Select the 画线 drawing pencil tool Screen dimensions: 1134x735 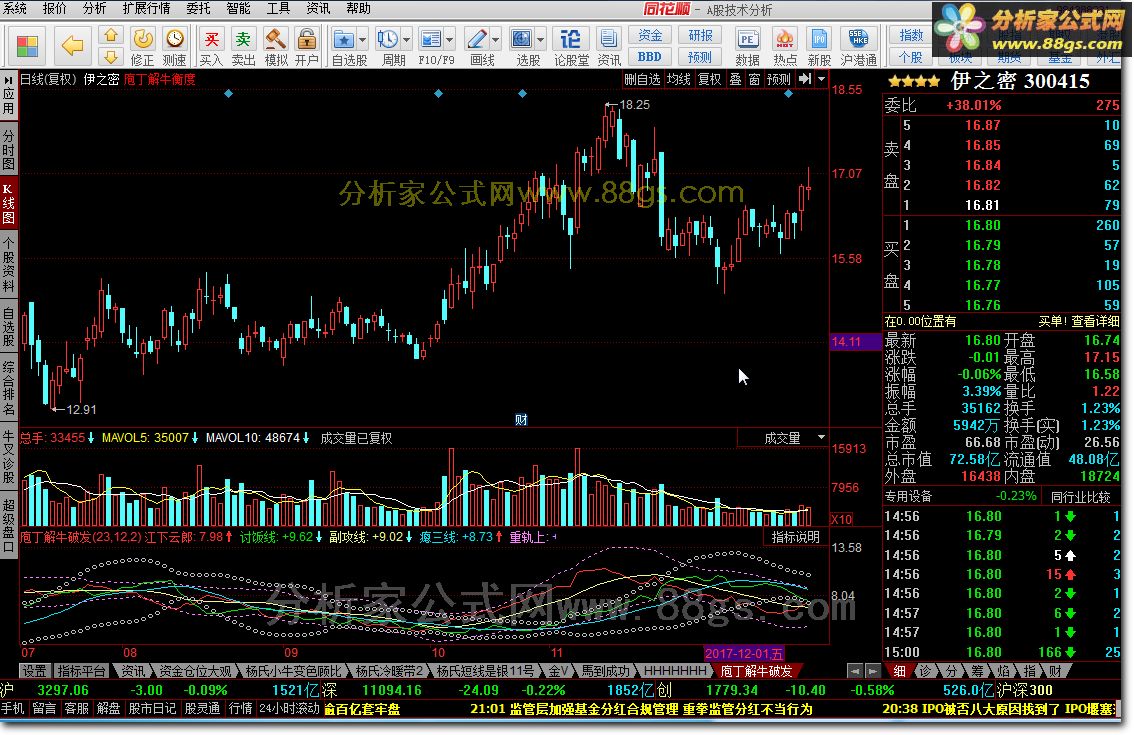(x=477, y=39)
